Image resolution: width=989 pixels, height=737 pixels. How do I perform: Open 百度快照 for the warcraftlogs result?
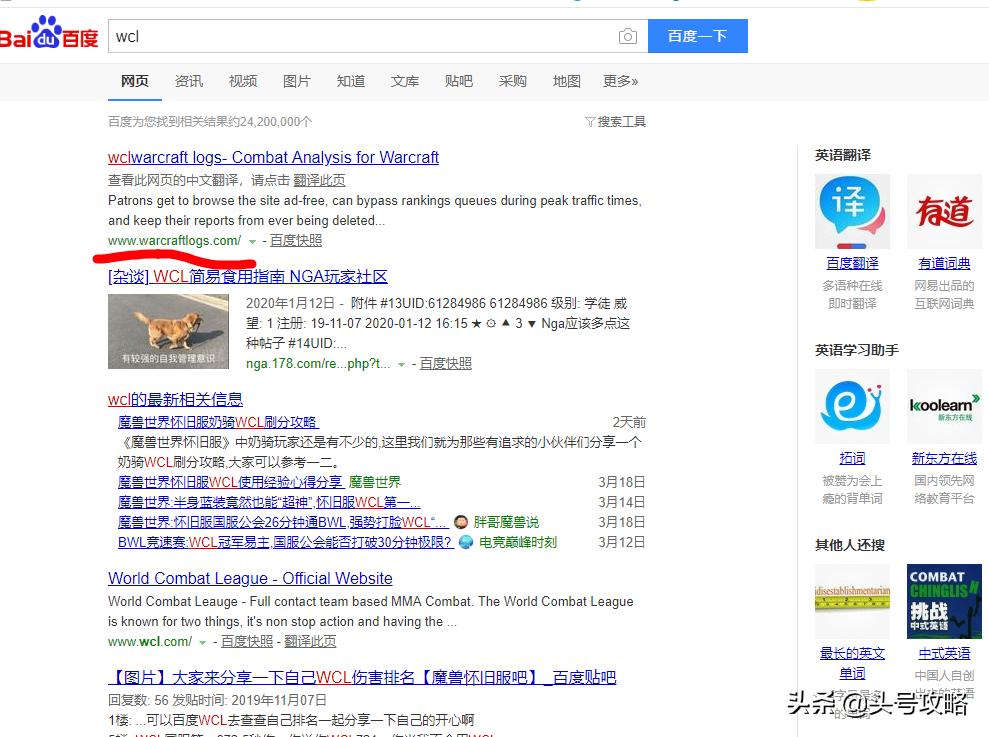point(296,240)
